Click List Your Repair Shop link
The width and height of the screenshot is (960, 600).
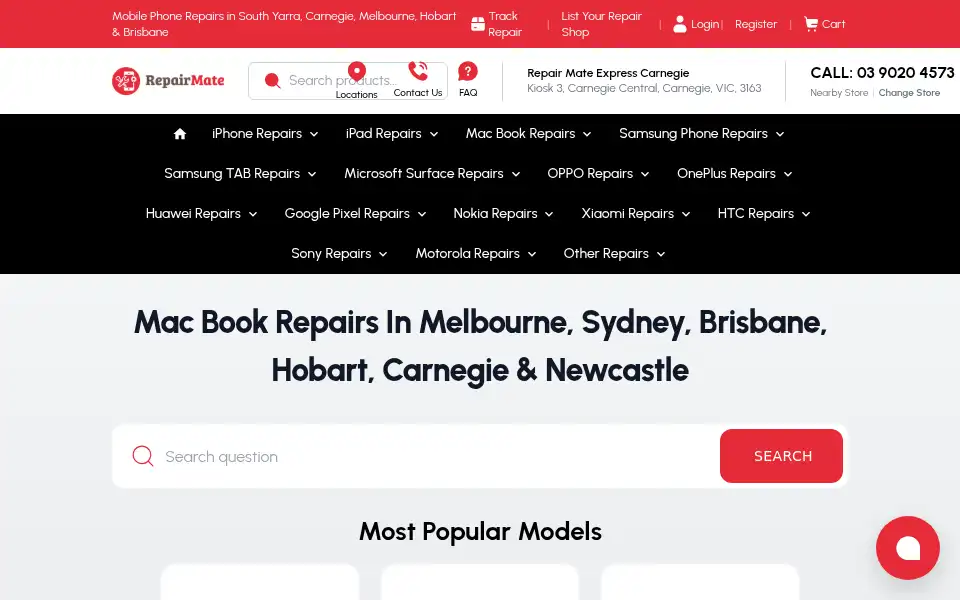pyautogui.click(x=601, y=24)
